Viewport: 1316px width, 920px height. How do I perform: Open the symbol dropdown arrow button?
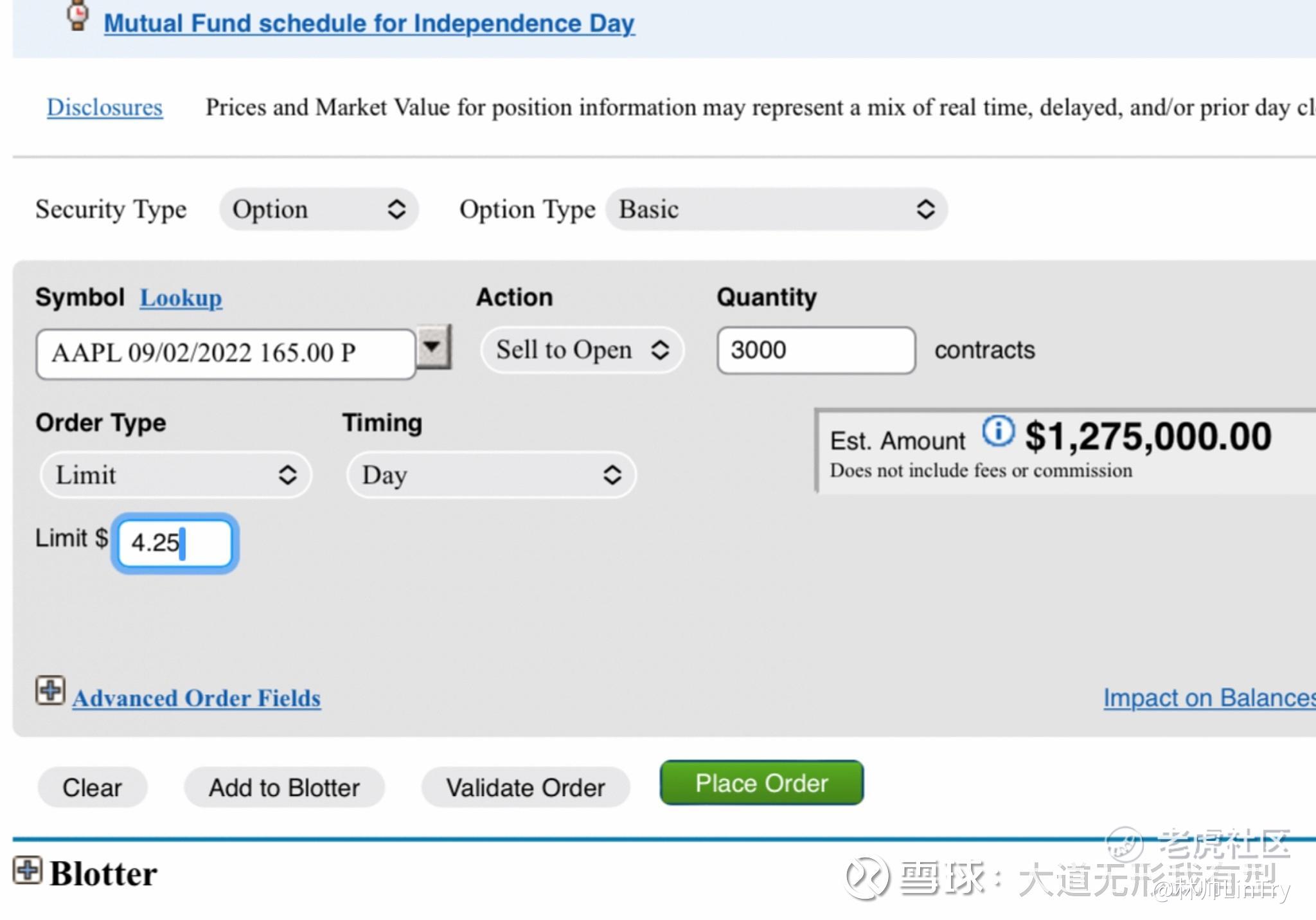pos(434,347)
